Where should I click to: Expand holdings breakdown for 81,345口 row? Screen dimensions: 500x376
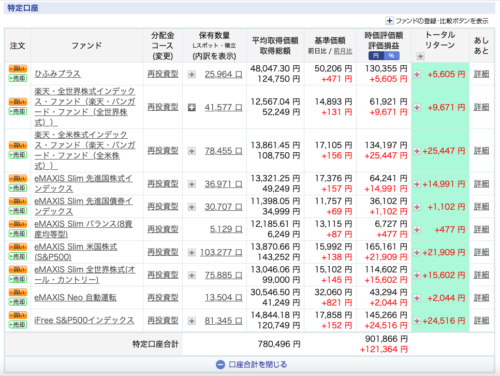192,321
